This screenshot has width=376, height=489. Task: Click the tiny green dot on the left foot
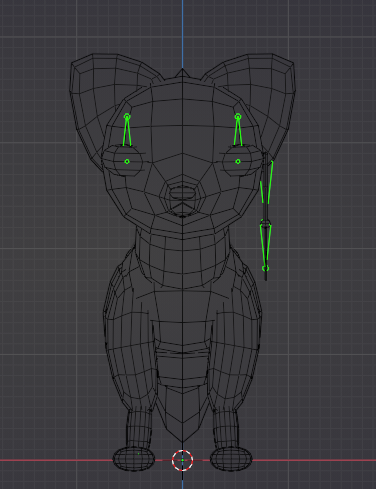(x=138, y=454)
